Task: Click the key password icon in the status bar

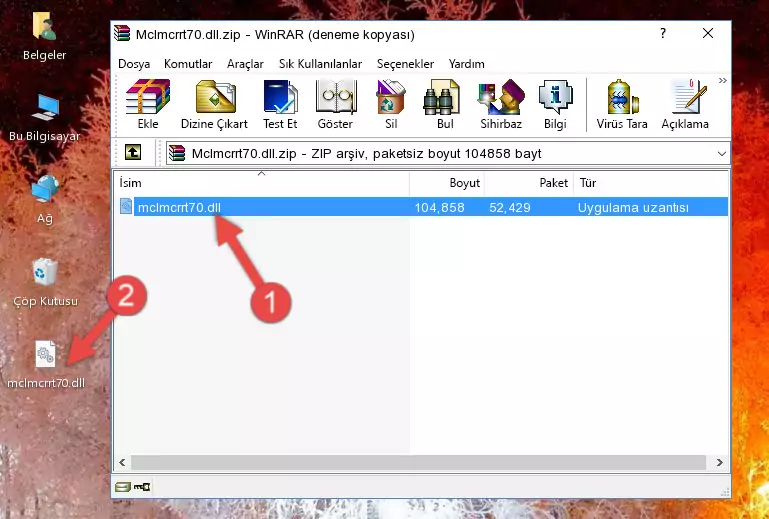Action: point(142,487)
